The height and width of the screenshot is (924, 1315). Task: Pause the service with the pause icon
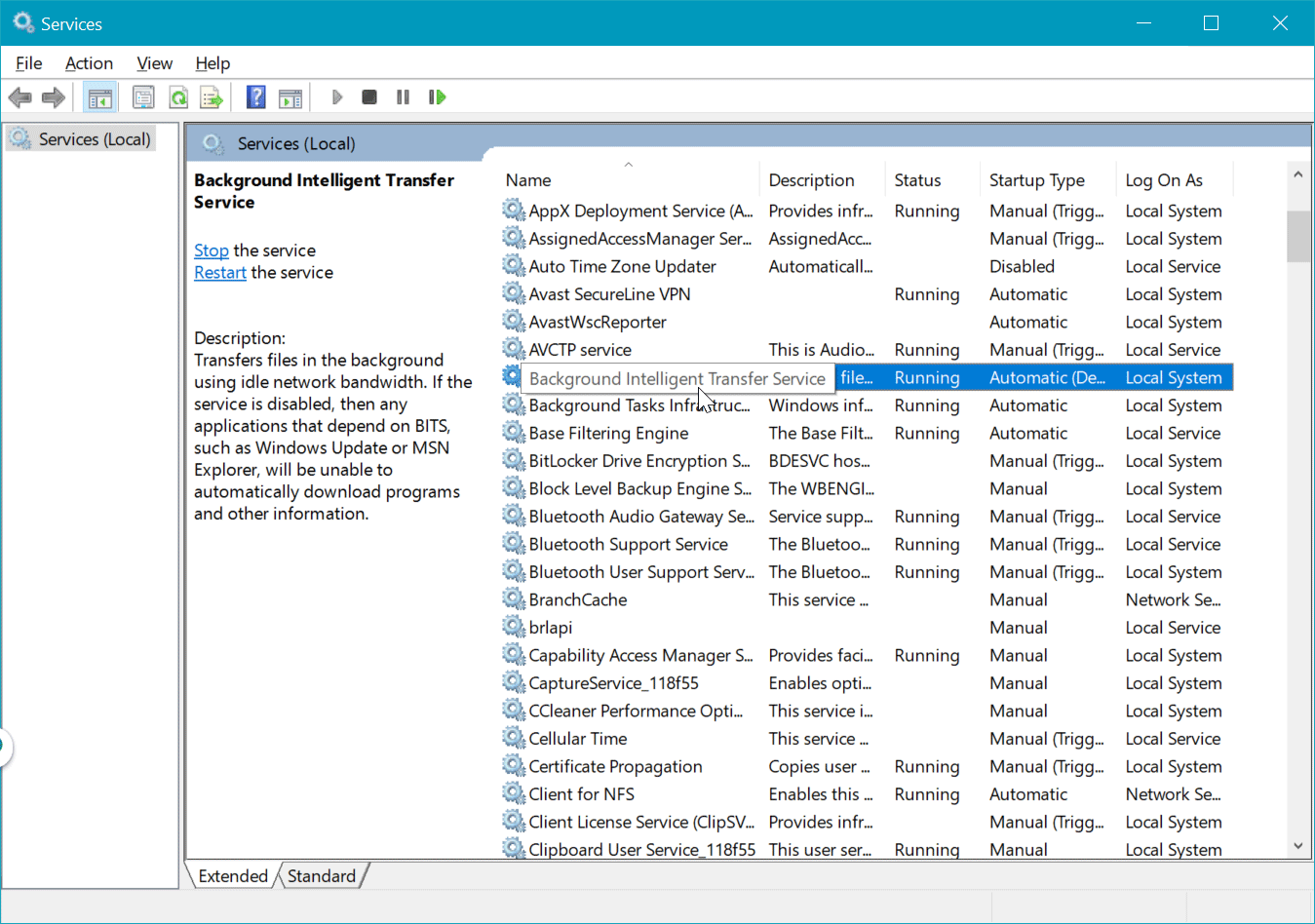click(x=403, y=96)
